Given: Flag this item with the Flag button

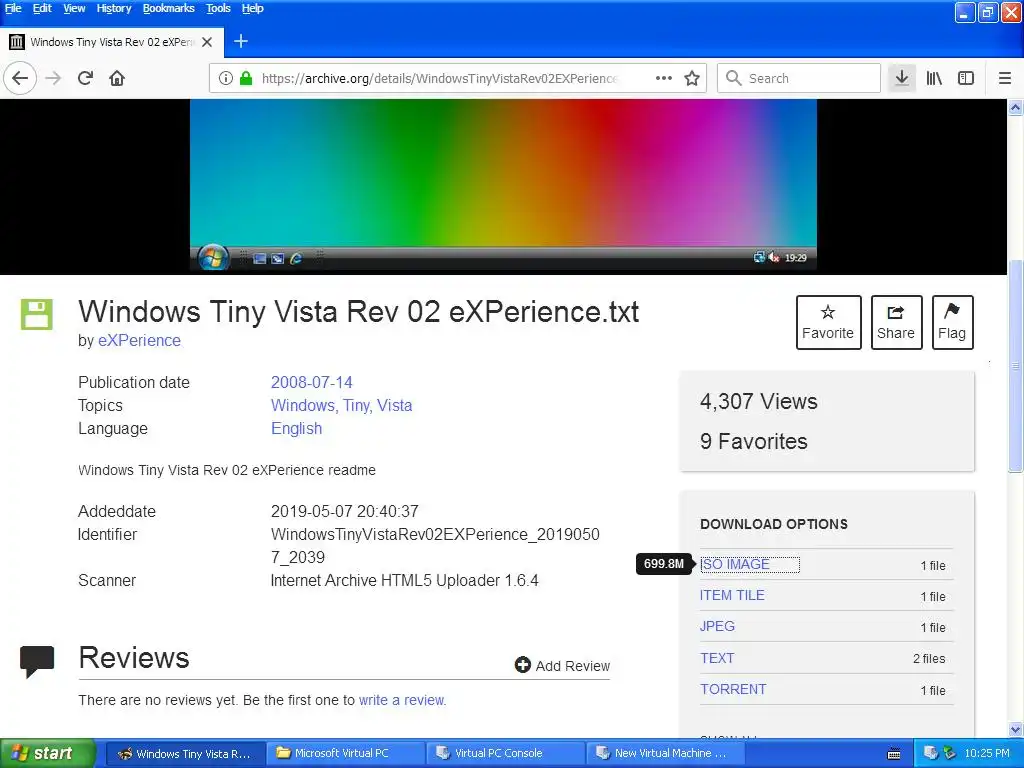Looking at the screenshot, I should tap(952, 323).
